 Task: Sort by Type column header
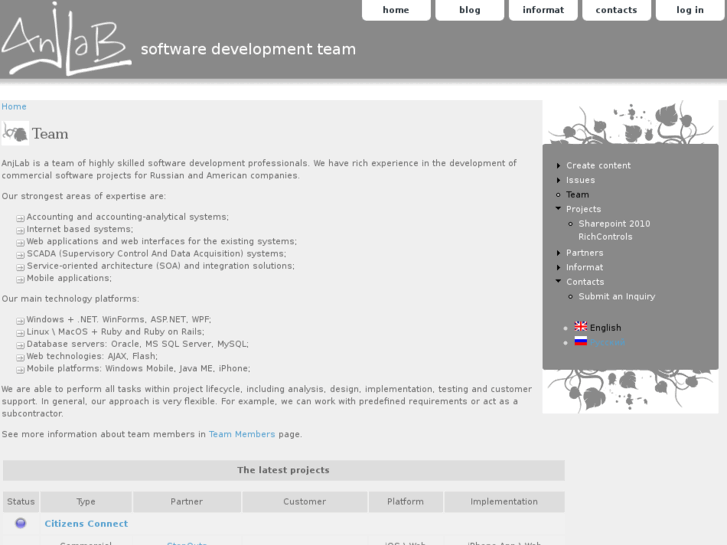[x=86, y=501]
